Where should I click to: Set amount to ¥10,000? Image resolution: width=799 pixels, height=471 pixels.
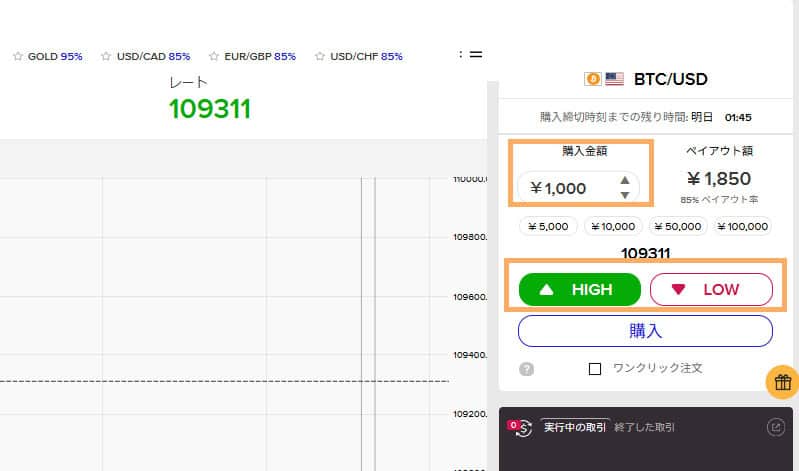pos(613,226)
